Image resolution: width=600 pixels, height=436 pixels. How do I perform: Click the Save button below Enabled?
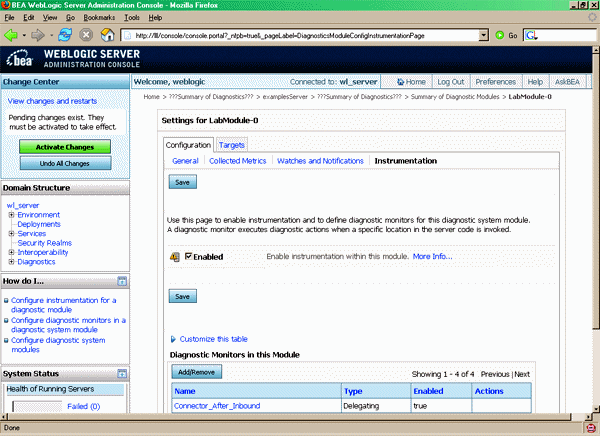point(183,296)
